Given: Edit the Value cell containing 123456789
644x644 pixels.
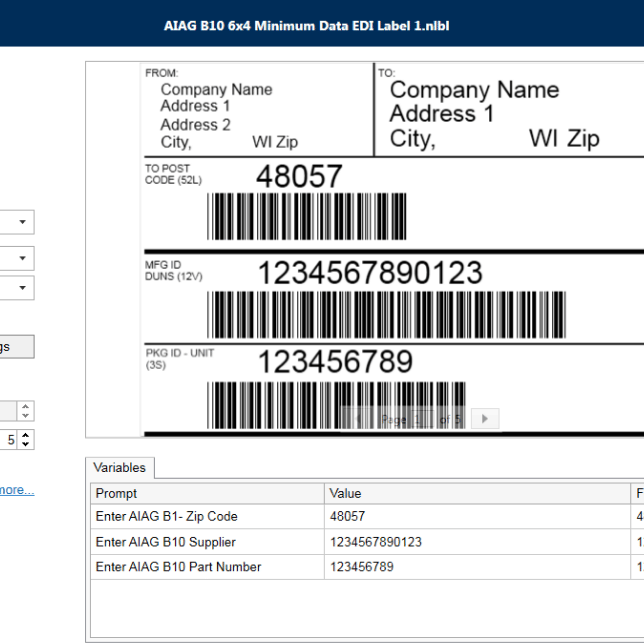Looking at the screenshot, I should pyautogui.click(x=477, y=567).
